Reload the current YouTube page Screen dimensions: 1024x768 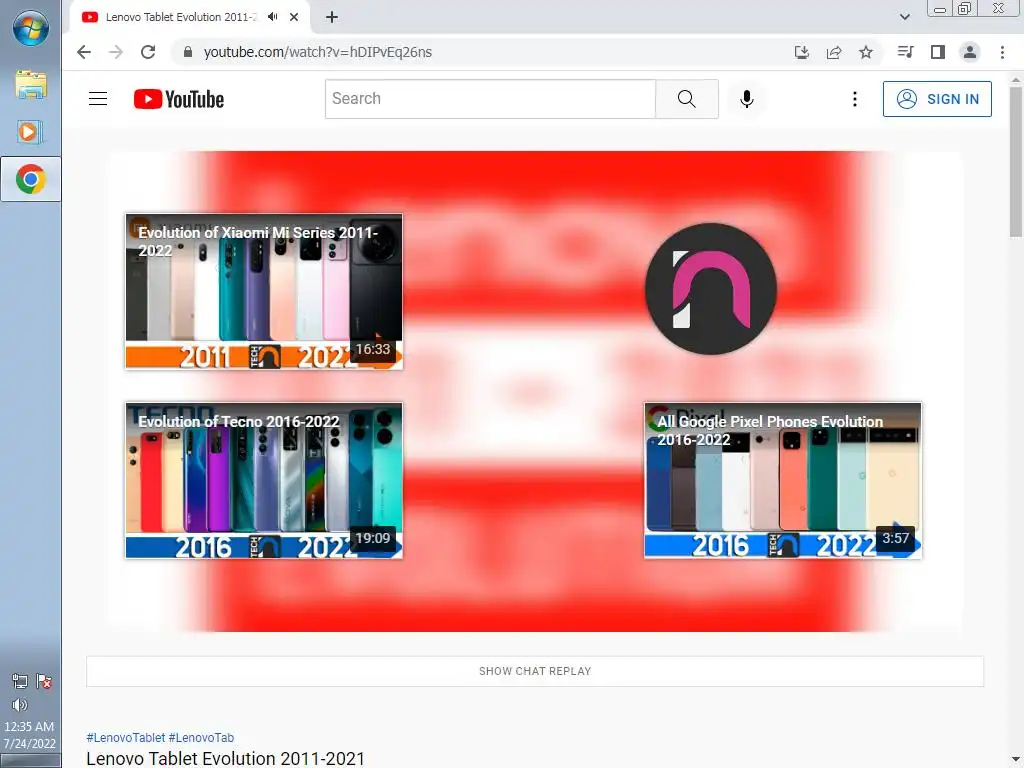(x=148, y=52)
